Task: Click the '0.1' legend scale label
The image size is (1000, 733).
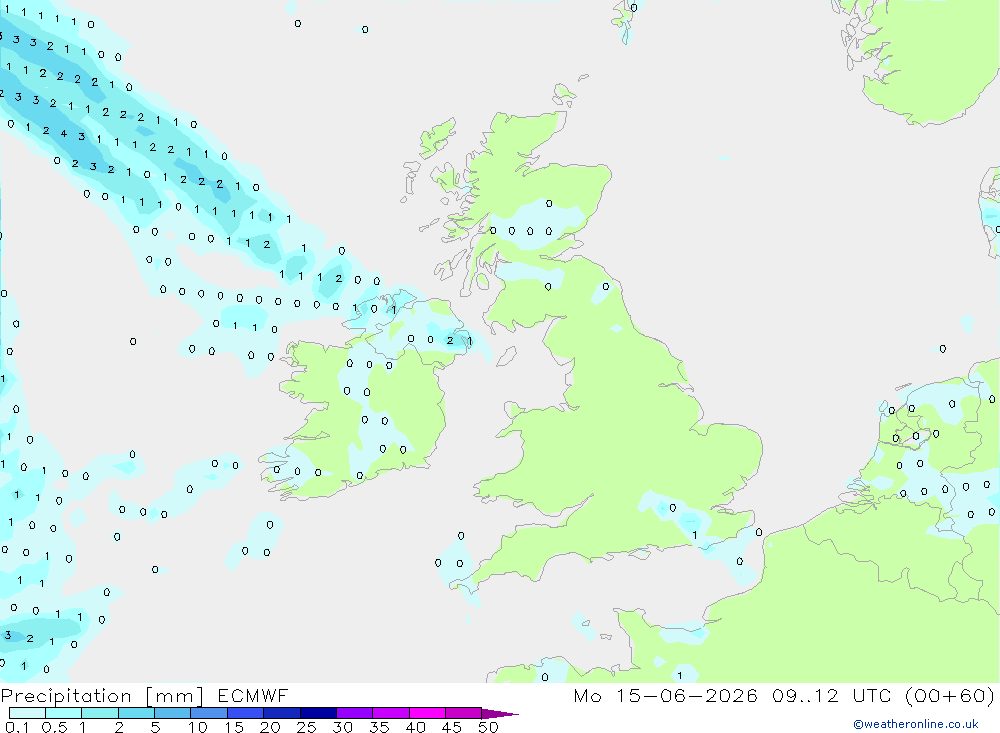Action: coord(17,727)
